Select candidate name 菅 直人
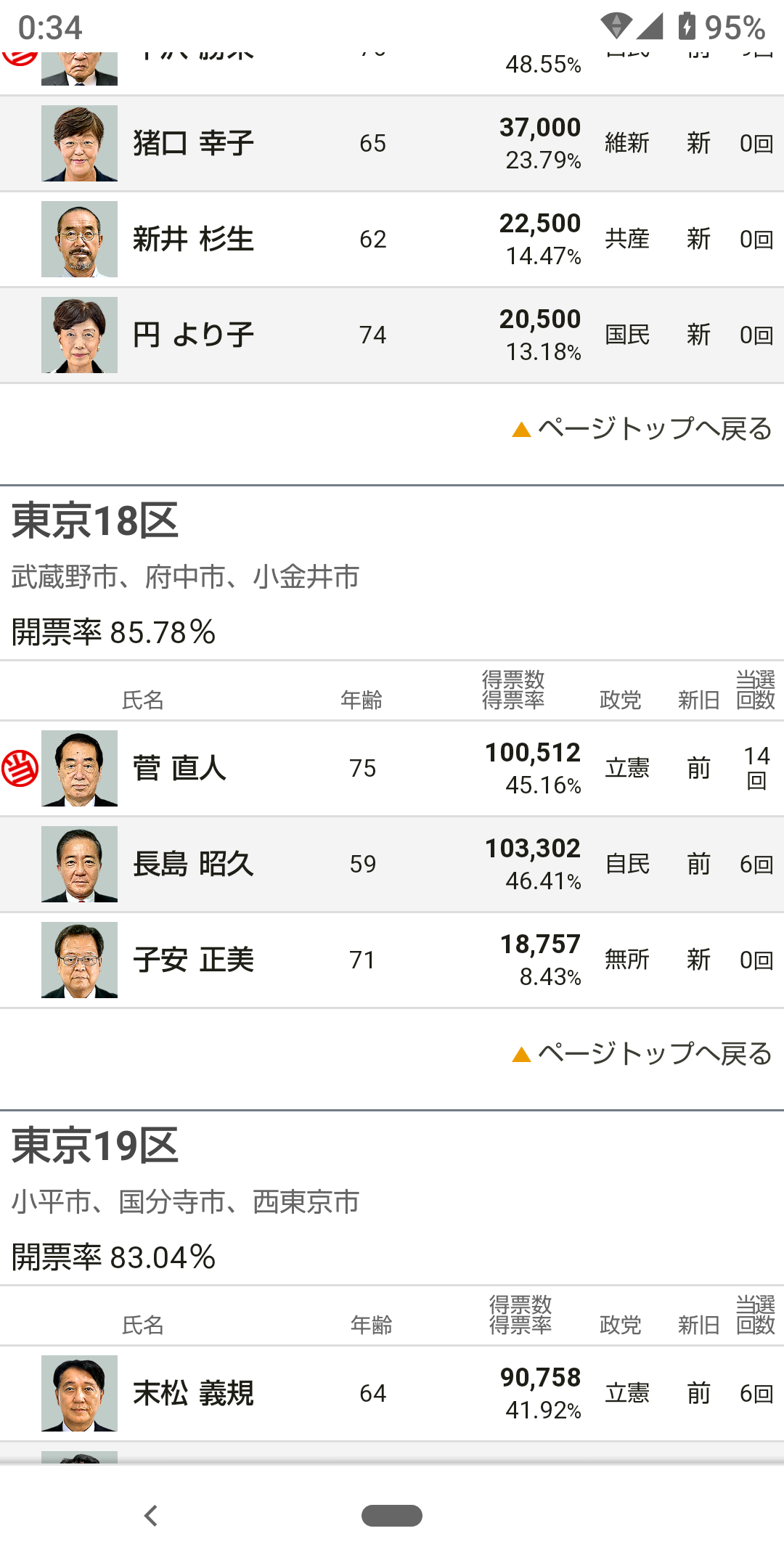 [179, 768]
